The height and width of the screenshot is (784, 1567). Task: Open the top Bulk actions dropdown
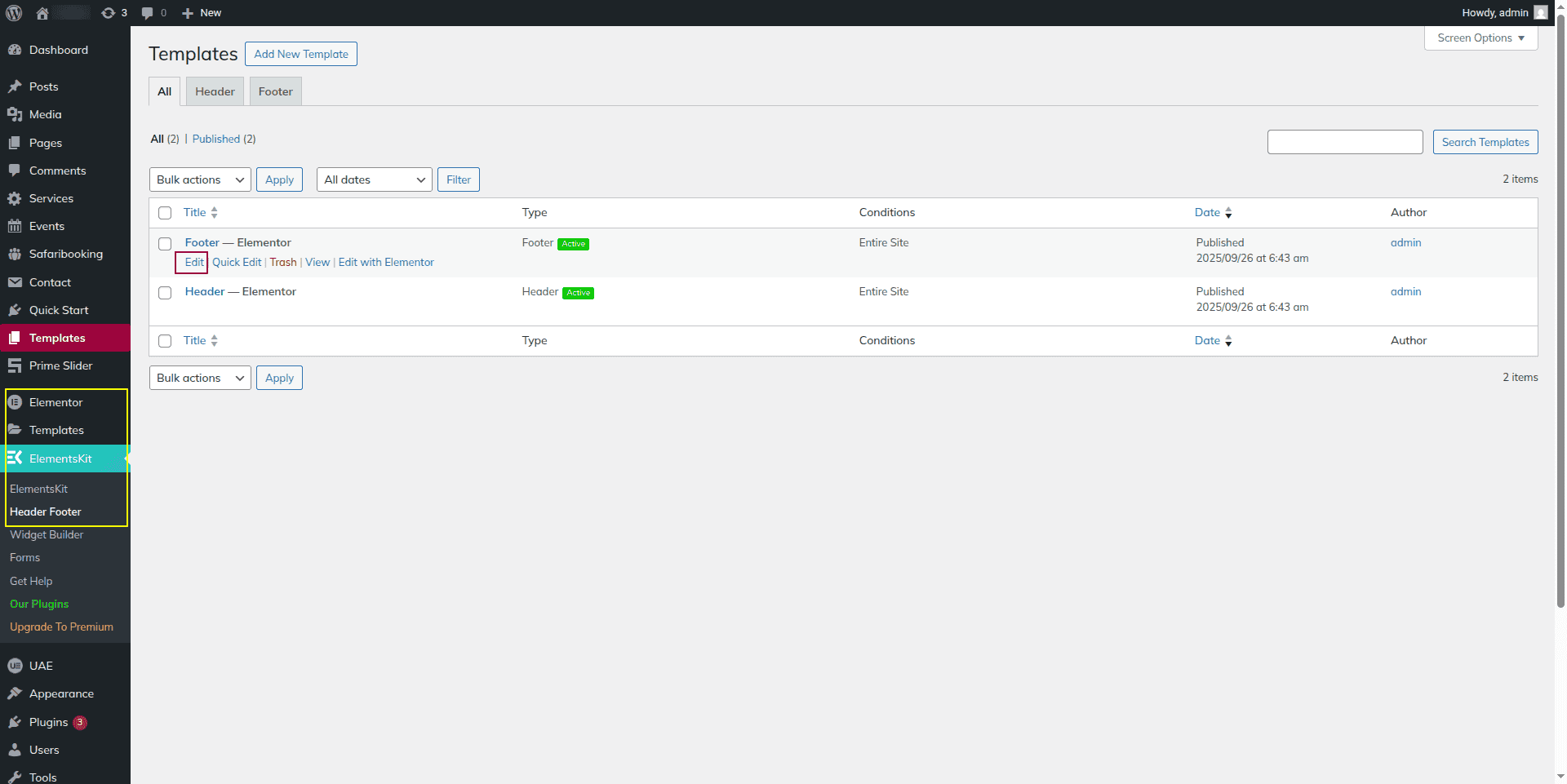(200, 179)
